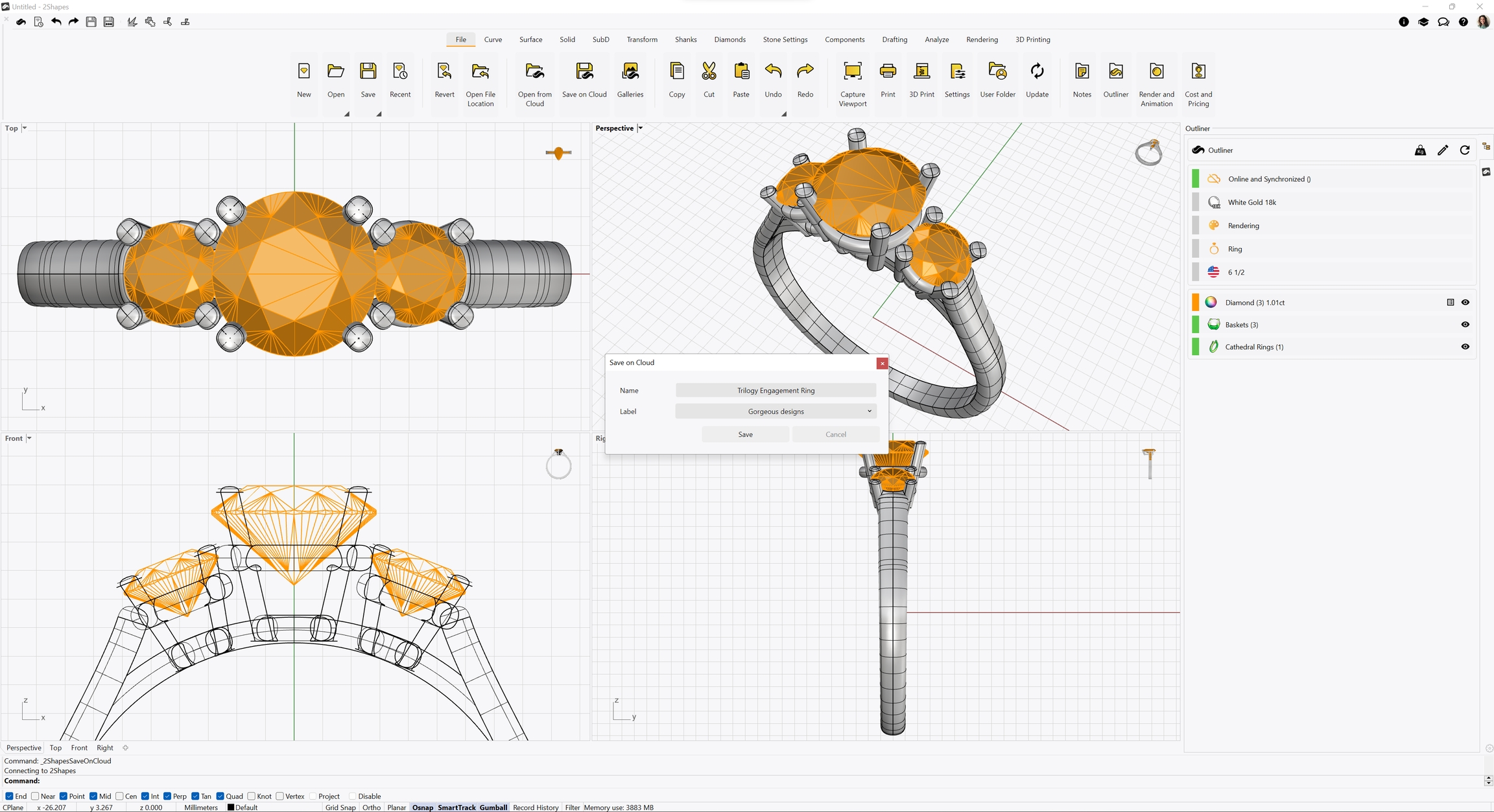Enable the Knot osnap checkbox
This screenshot has width=1494, height=812.
click(252, 796)
